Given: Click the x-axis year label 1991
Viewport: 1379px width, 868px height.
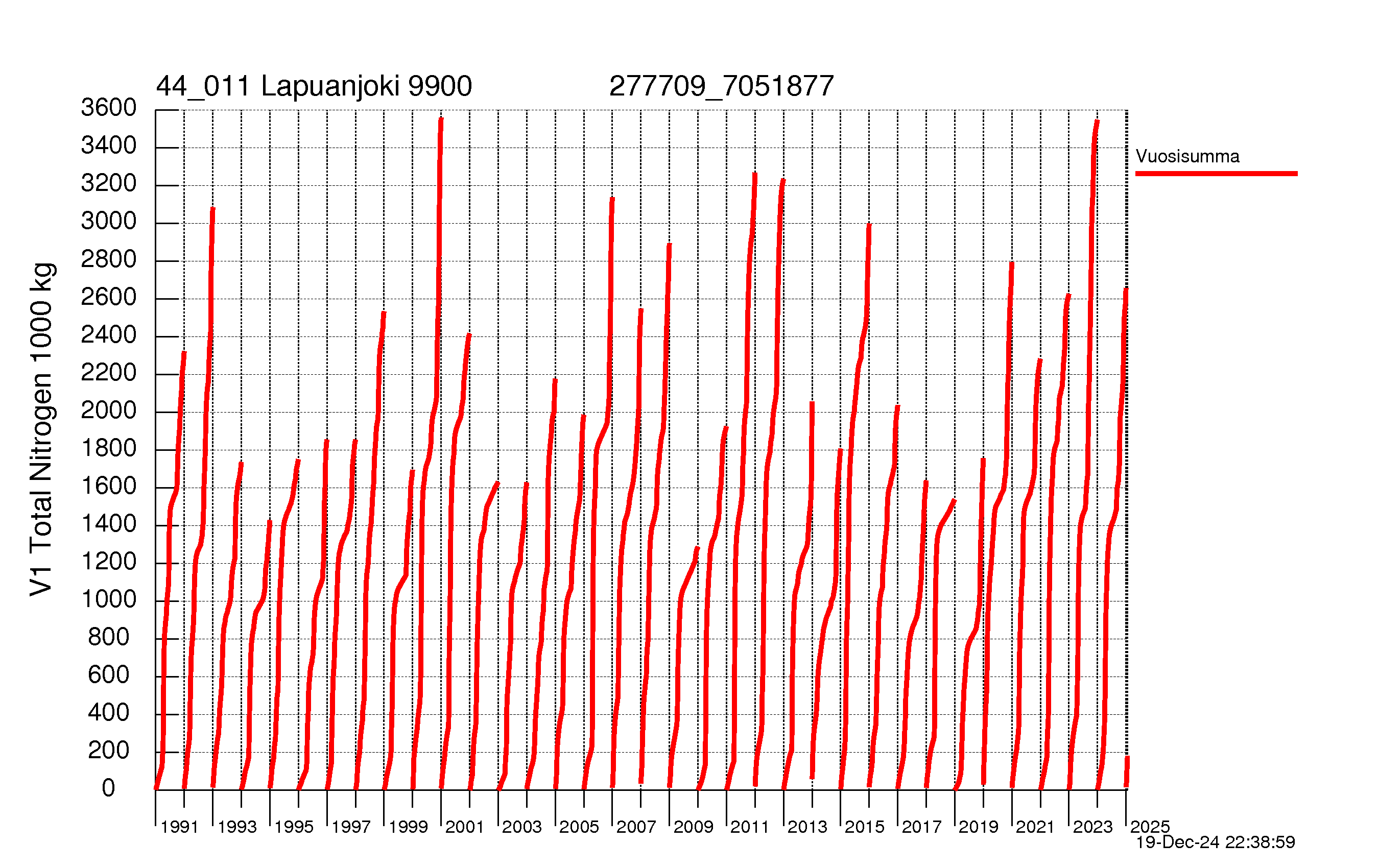Looking at the screenshot, I should pyautogui.click(x=179, y=827).
